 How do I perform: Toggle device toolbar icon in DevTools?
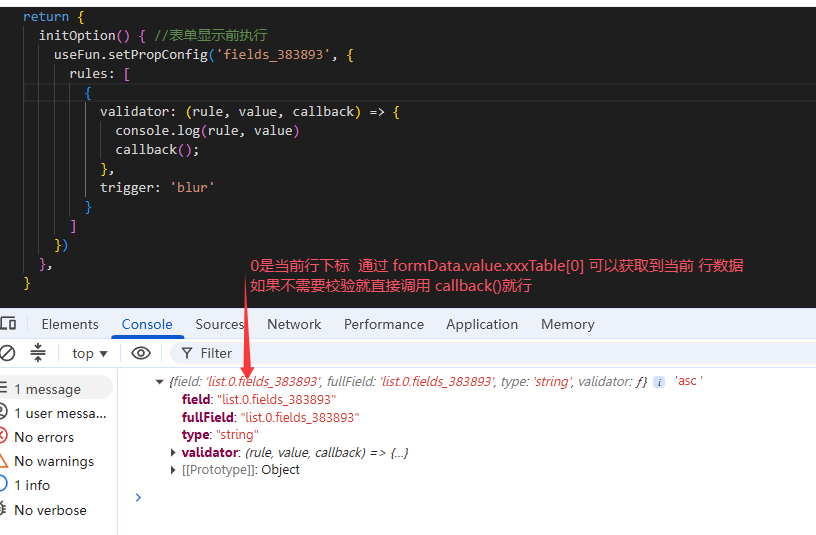click(8, 324)
